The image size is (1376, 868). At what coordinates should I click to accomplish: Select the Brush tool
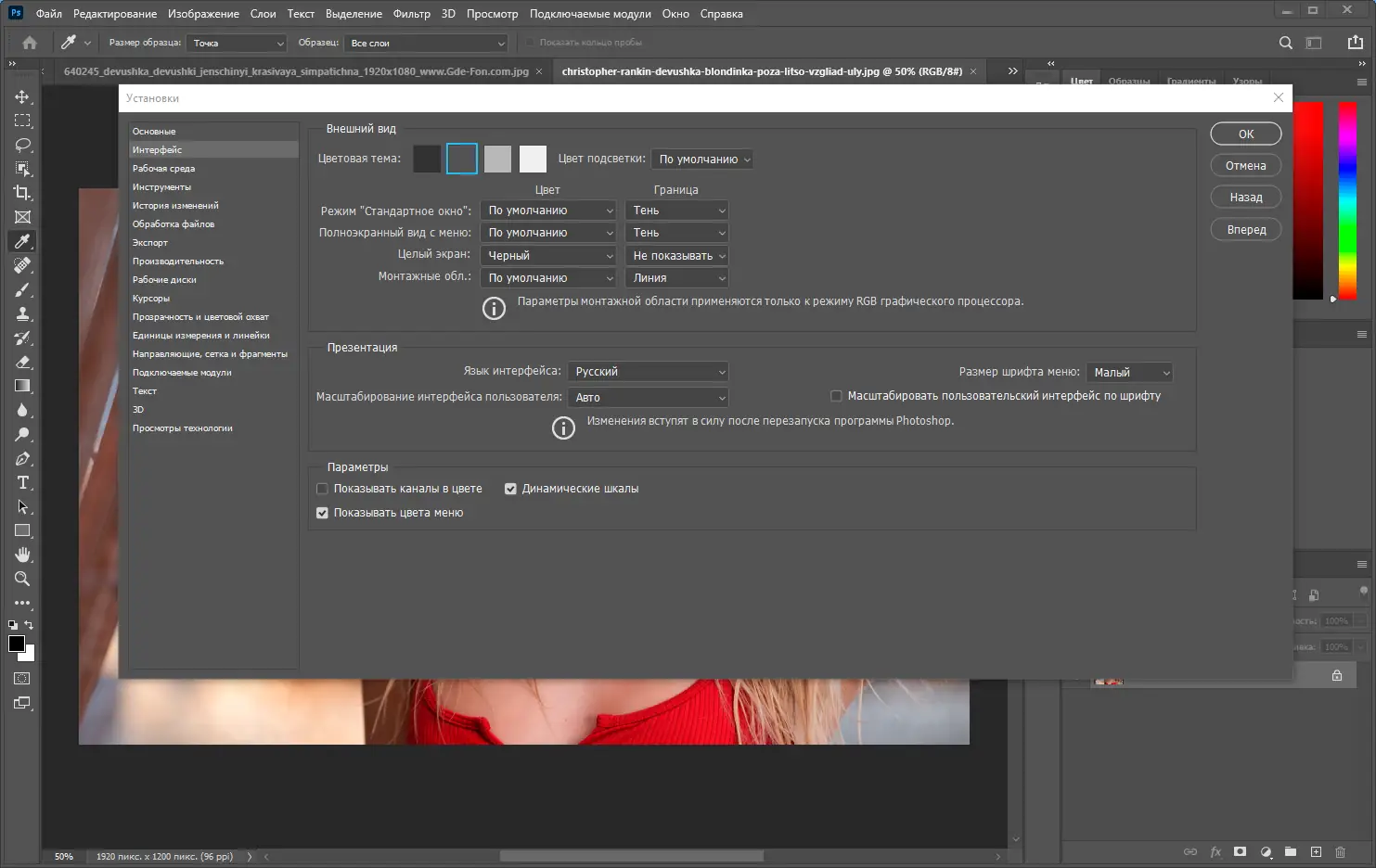coord(22,289)
